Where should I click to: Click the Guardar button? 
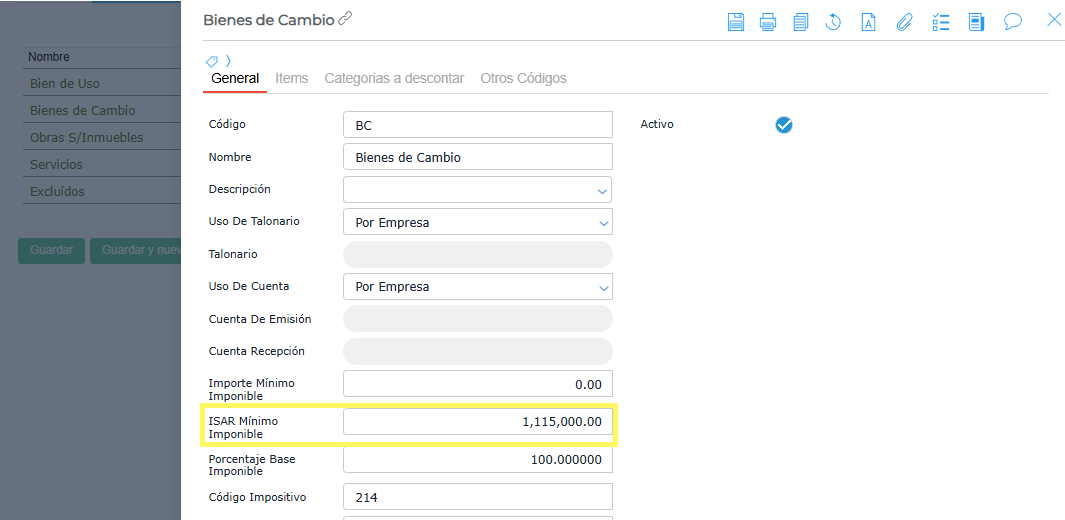point(52,250)
